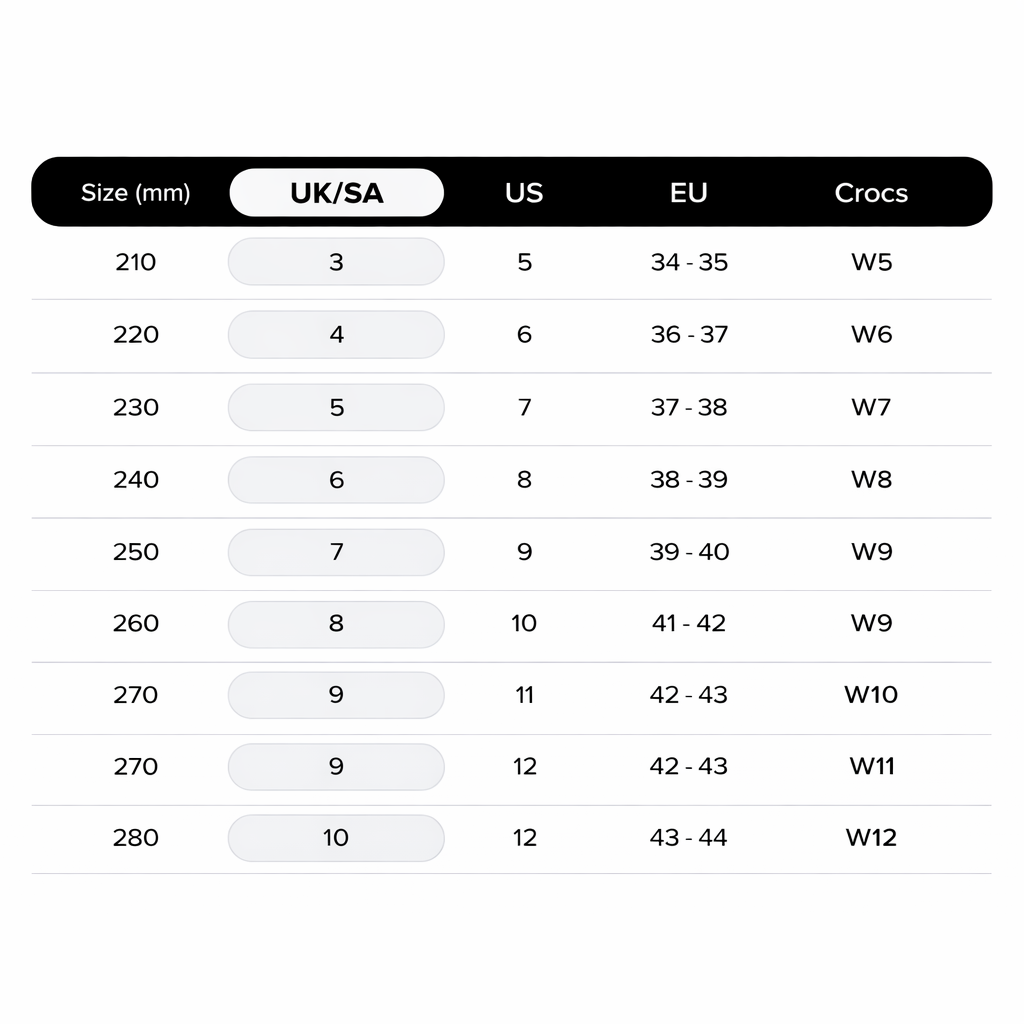The height and width of the screenshot is (1024, 1024).
Task: Select UK/SA size 4 pill
Action: pos(336,335)
